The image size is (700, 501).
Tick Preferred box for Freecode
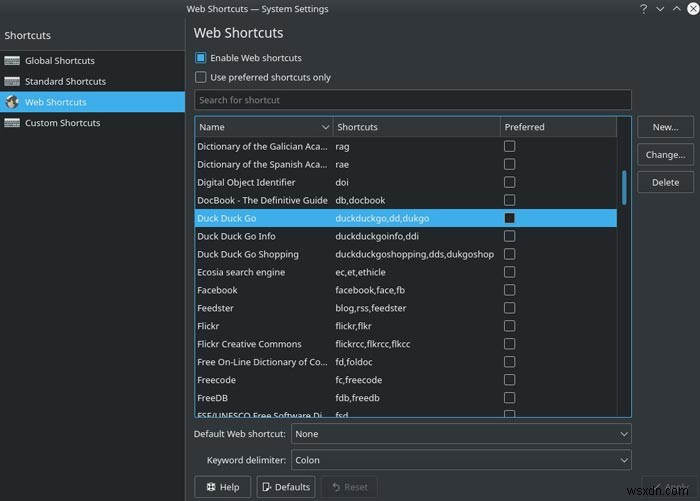tap(509, 380)
